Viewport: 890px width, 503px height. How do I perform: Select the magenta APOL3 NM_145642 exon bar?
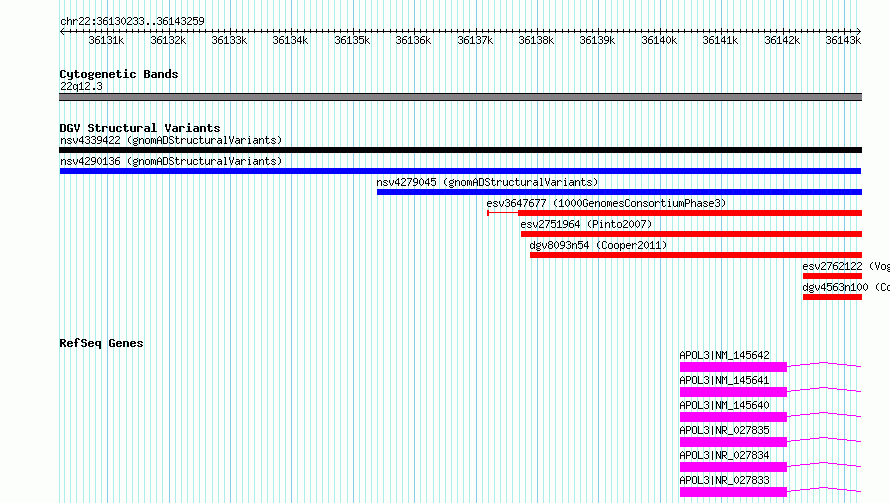733,367
